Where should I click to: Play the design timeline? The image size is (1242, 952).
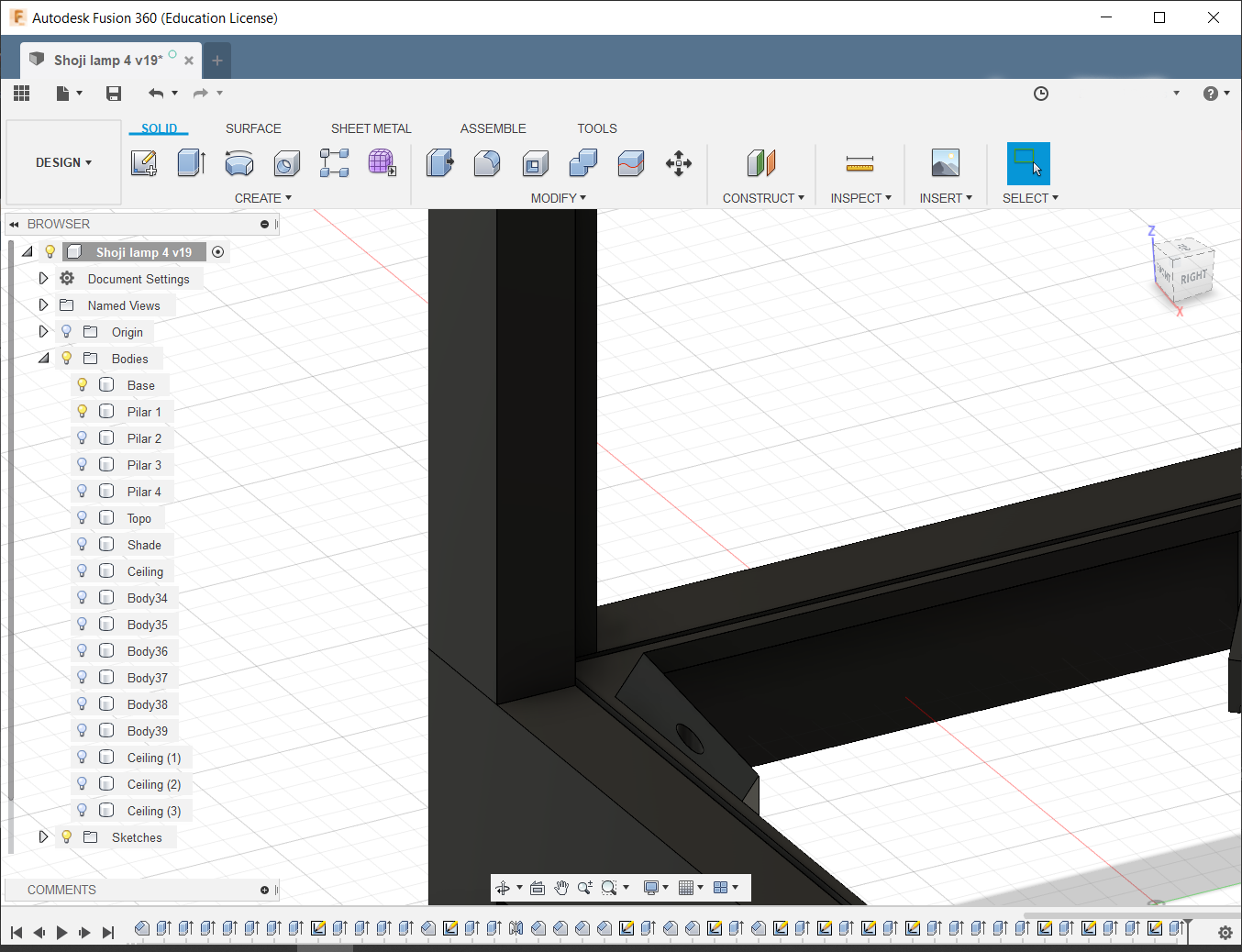(x=62, y=932)
